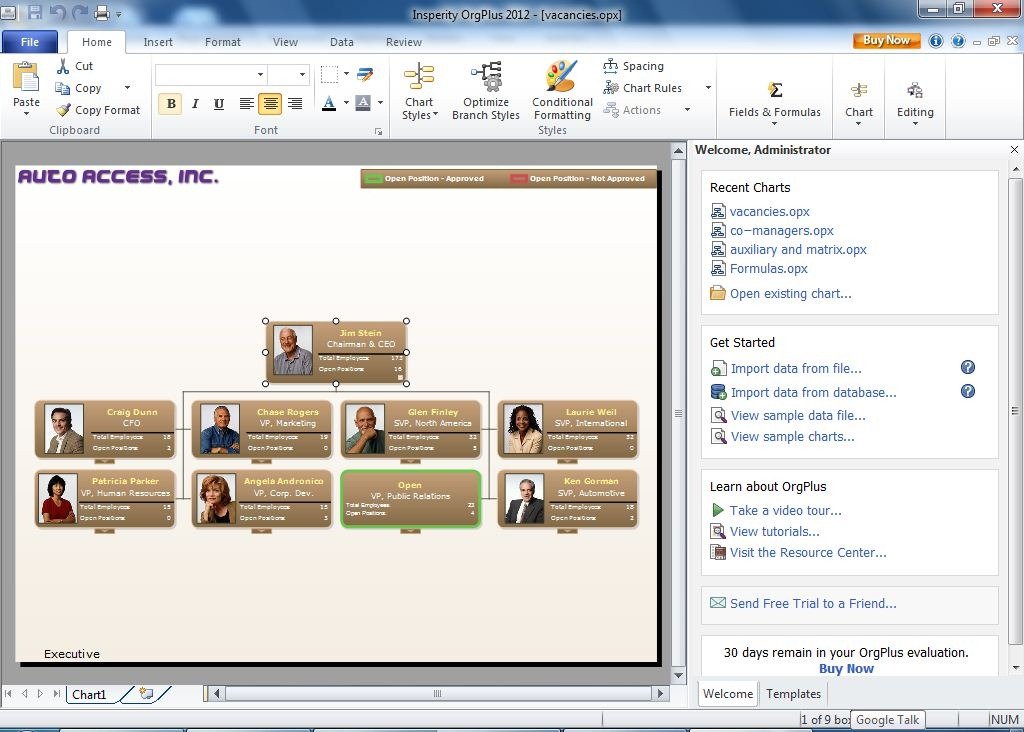Align box text to the right
The image size is (1024, 732).
(x=295, y=103)
